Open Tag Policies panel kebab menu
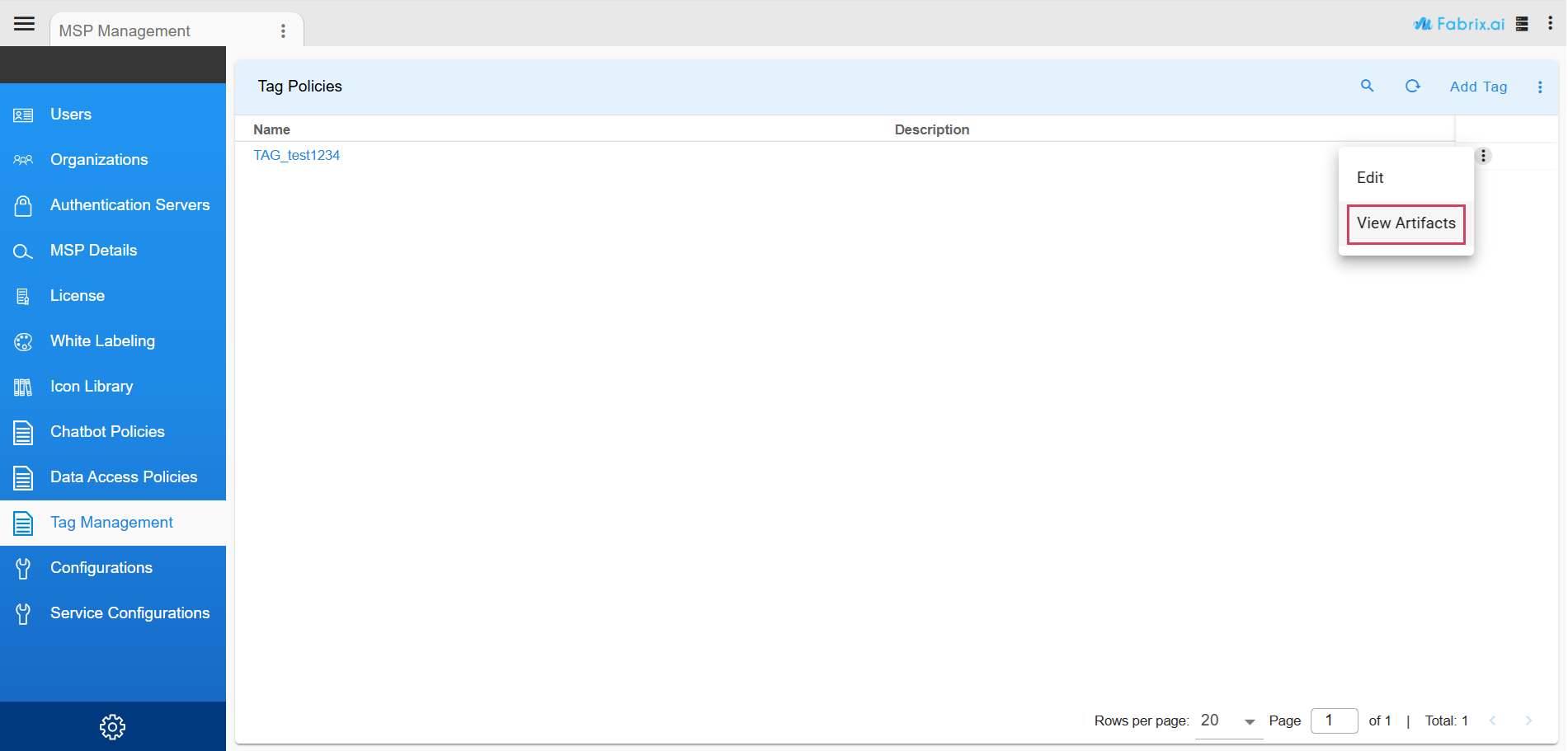This screenshot has height=751, width=1568. pyautogui.click(x=1539, y=87)
